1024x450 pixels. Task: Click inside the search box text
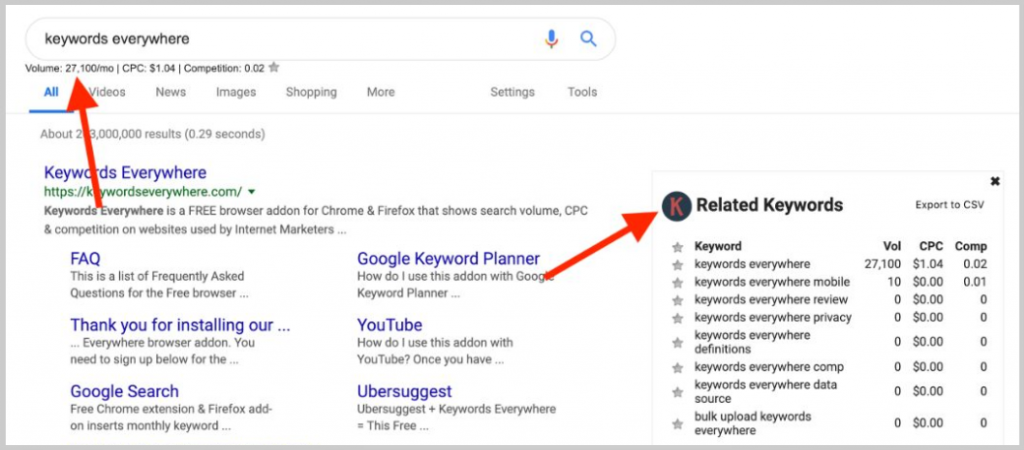click(117, 39)
